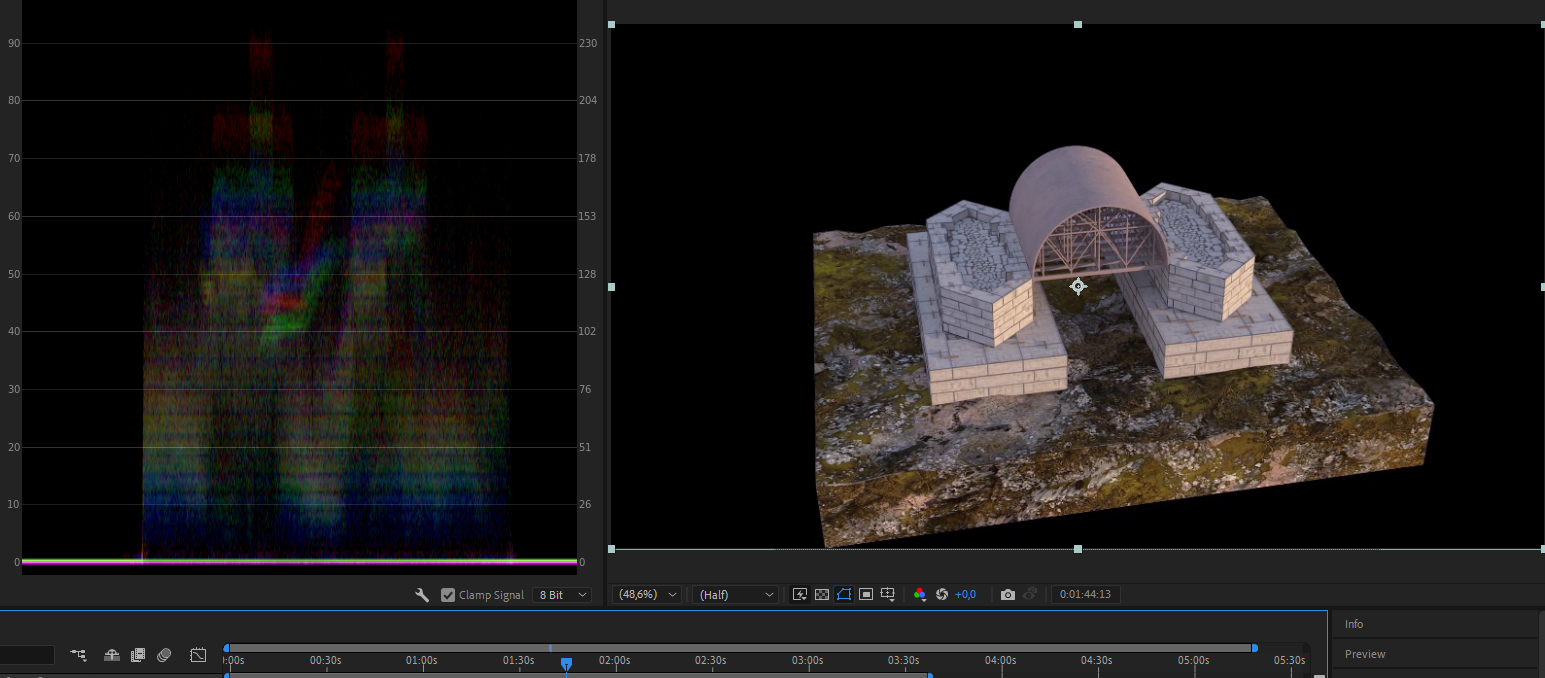This screenshot has height=678, width=1545.
Task: Open the Composition Mini-Flowchart icon
Action: 79,655
